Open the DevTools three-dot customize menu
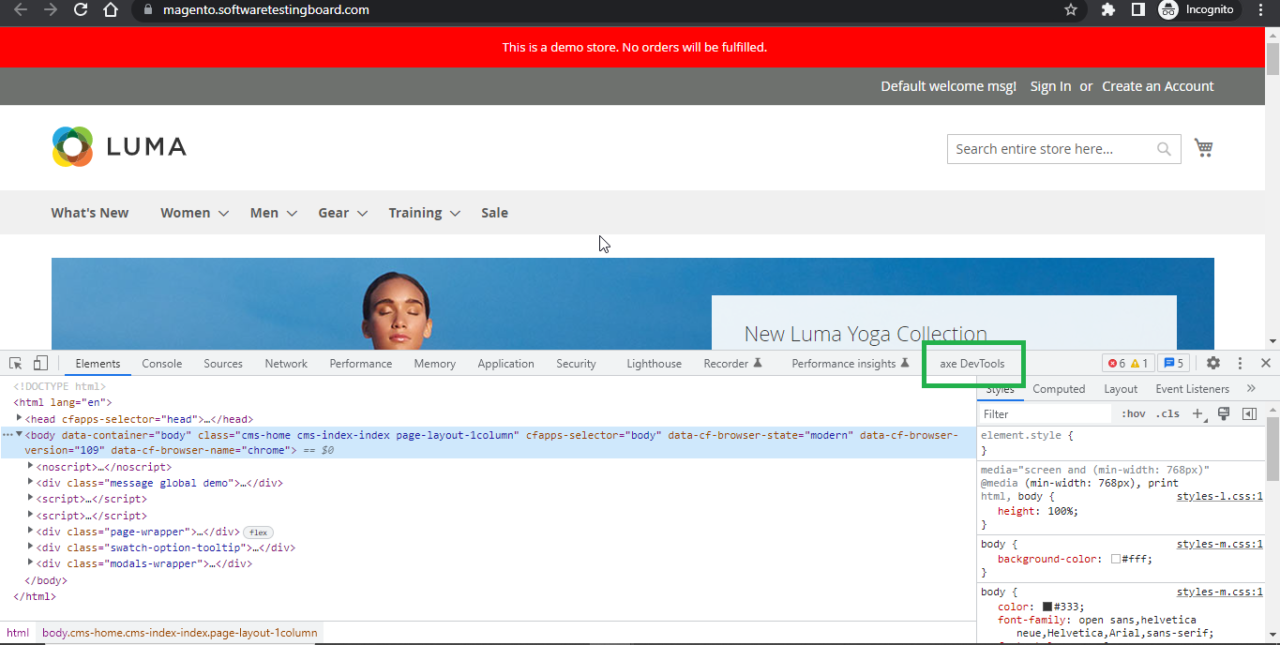 coord(1240,364)
